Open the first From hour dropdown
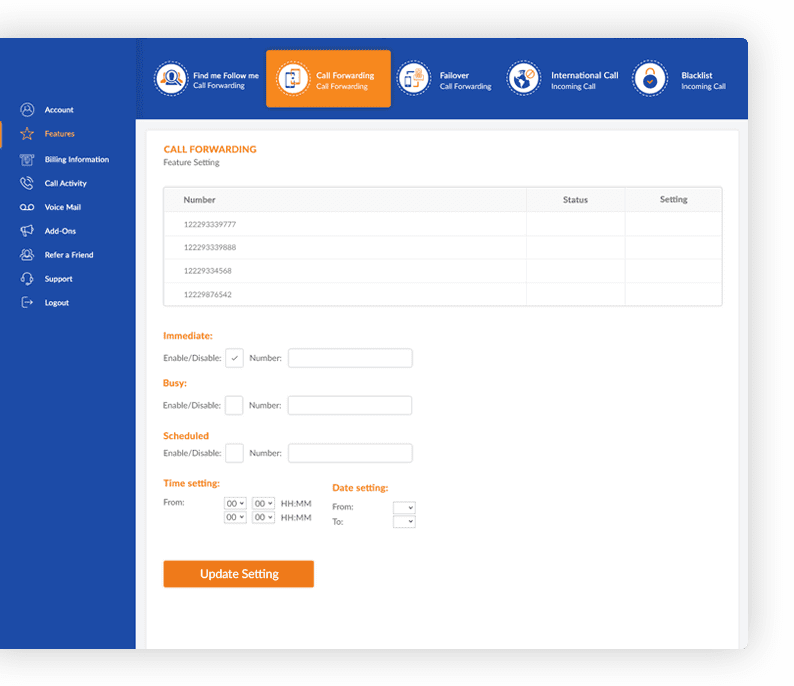Viewport: 794px width, 686px height. click(x=235, y=503)
